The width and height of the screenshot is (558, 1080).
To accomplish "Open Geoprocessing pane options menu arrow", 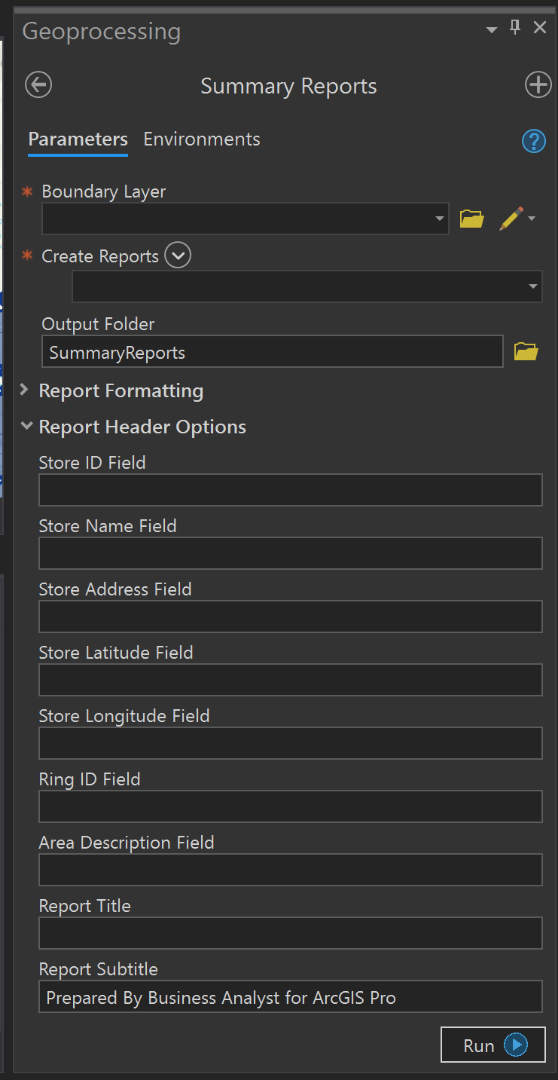I will (x=491, y=30).
